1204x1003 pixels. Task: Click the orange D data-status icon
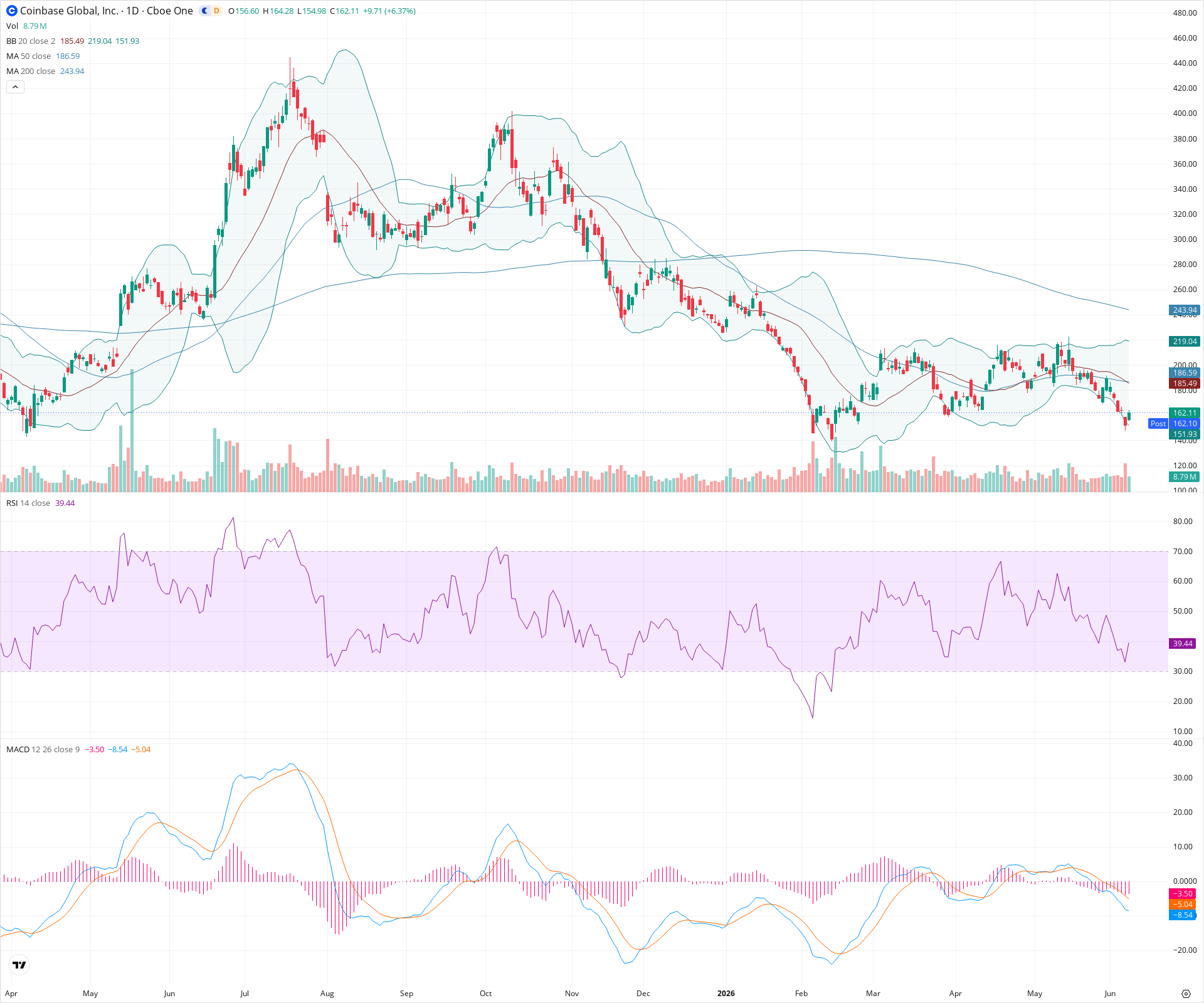(216, 11)
